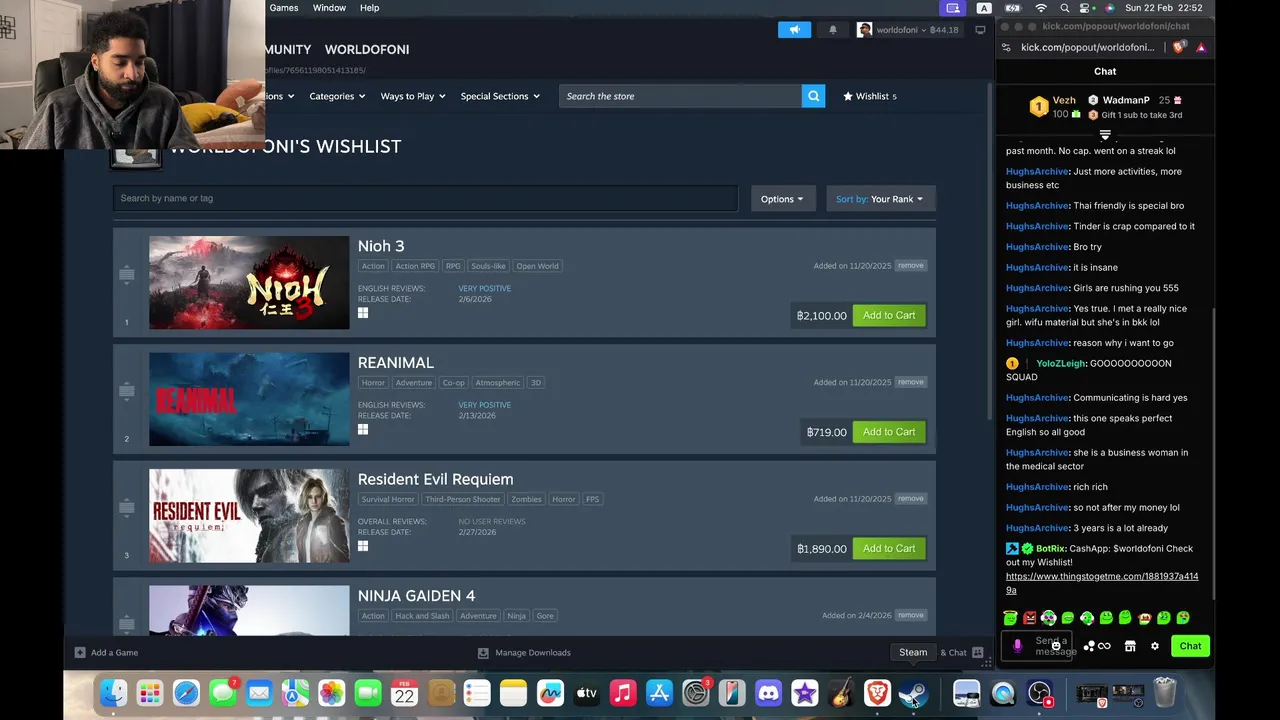Open Kick chat settings gear
Viewport: 1280px width, 720px height.
[1155, 646]
